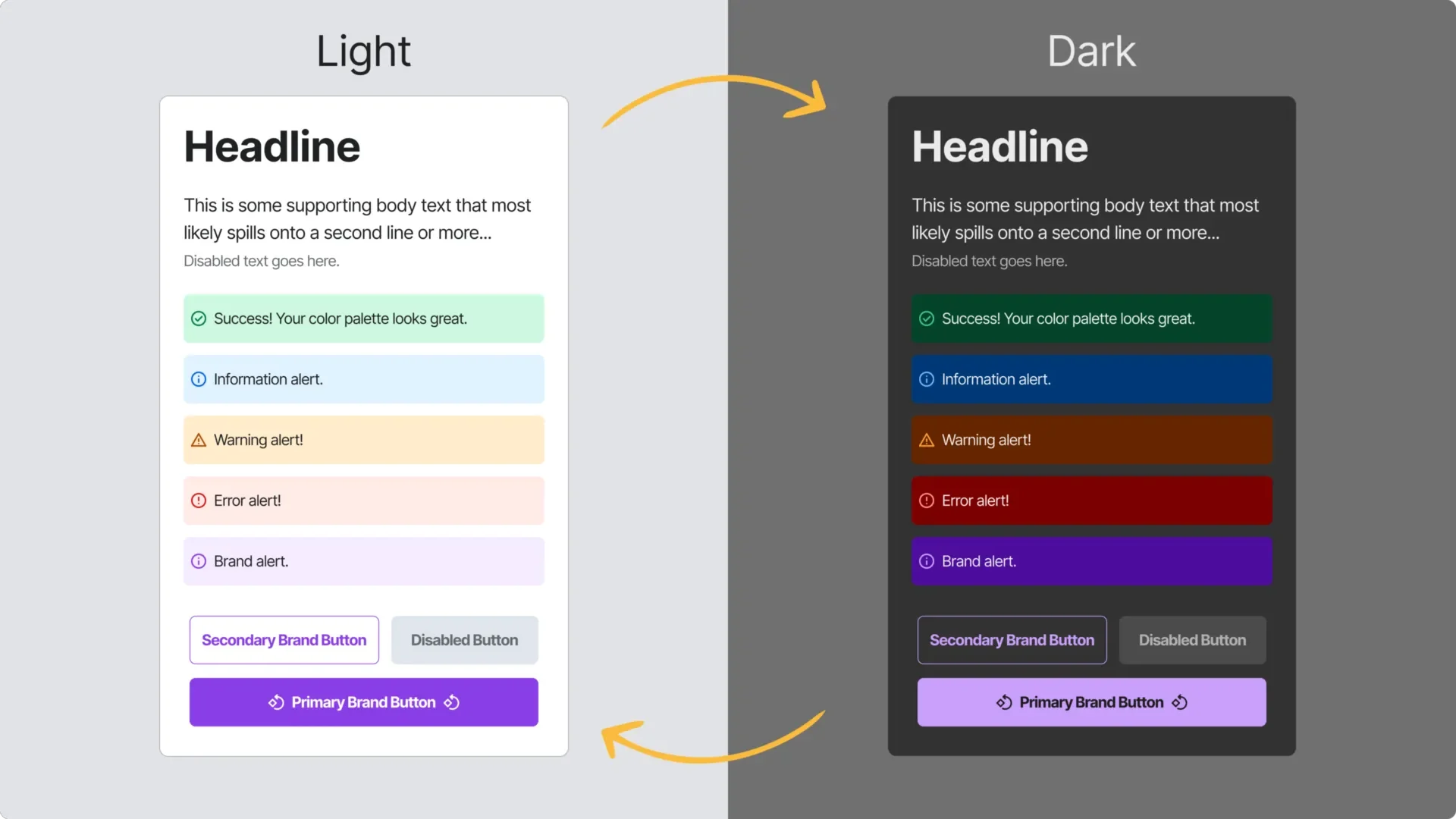Click the "Light" title text

pos(363,52)
